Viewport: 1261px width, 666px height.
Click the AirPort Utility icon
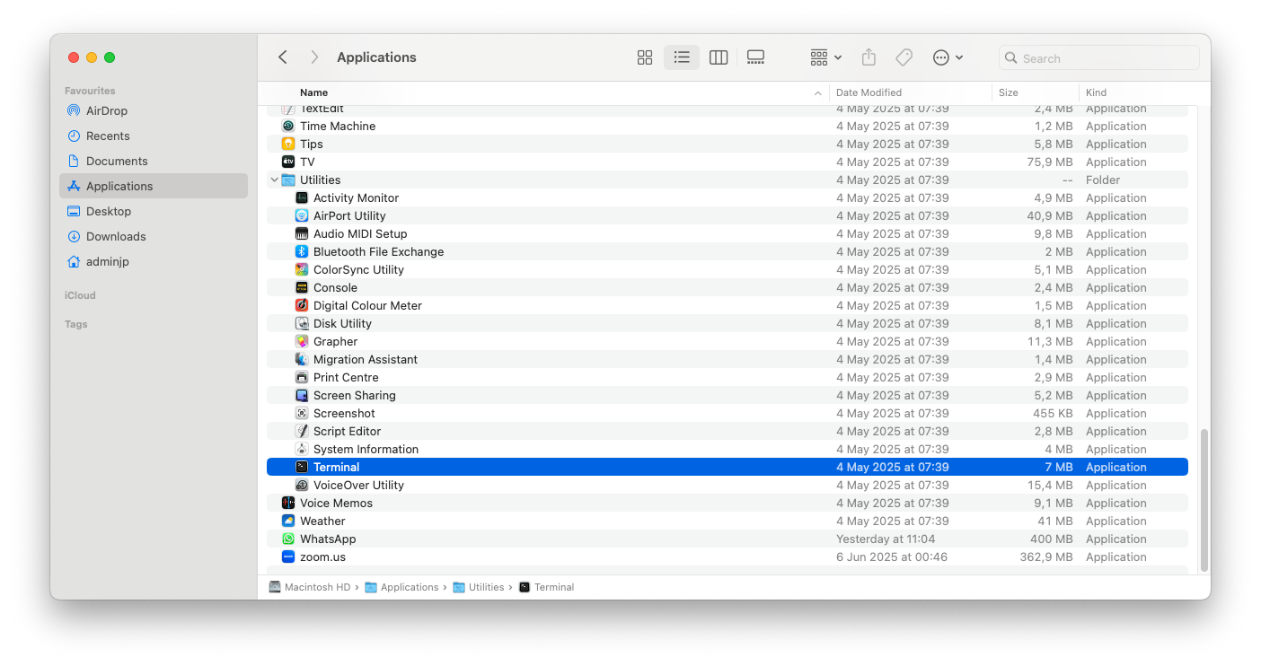point(302,216)
